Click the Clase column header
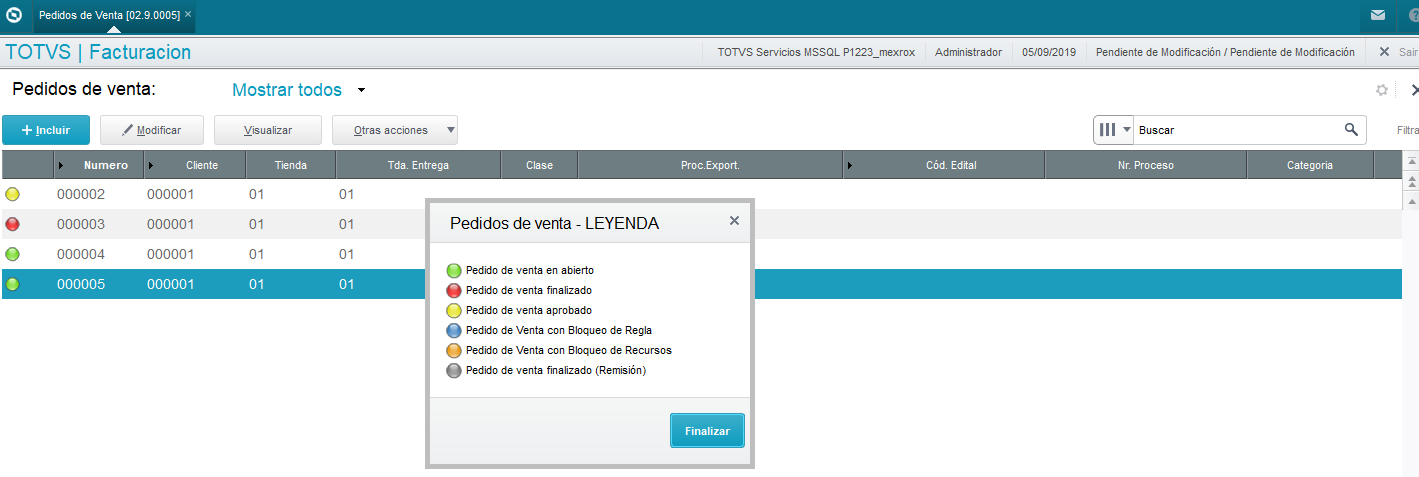1419x477 pixels. coord(539,165)
